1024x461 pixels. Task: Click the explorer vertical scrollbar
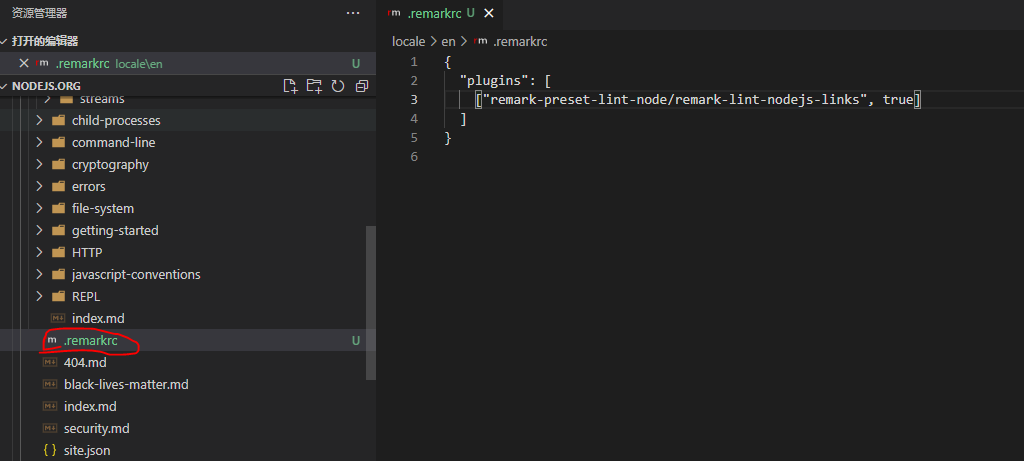[371, 303]
